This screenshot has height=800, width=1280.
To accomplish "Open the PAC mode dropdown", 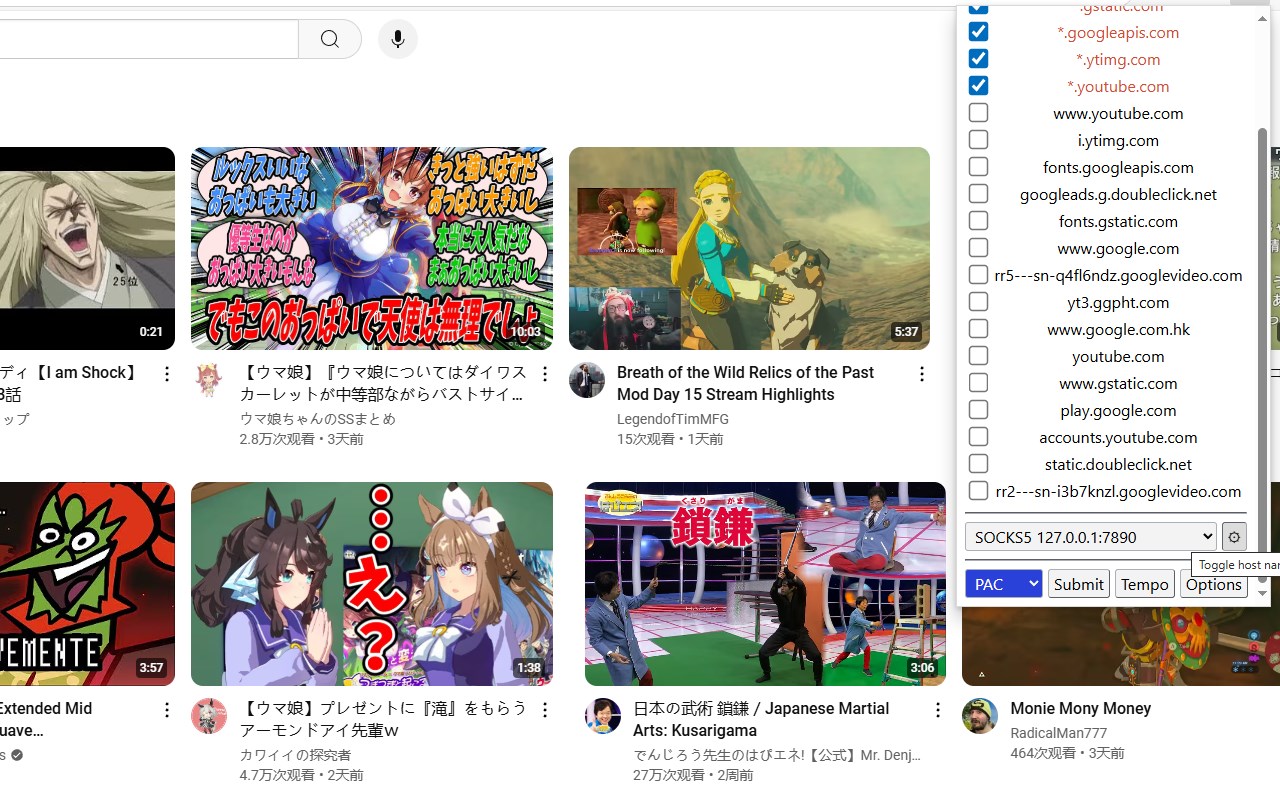I will [1004, 584].
